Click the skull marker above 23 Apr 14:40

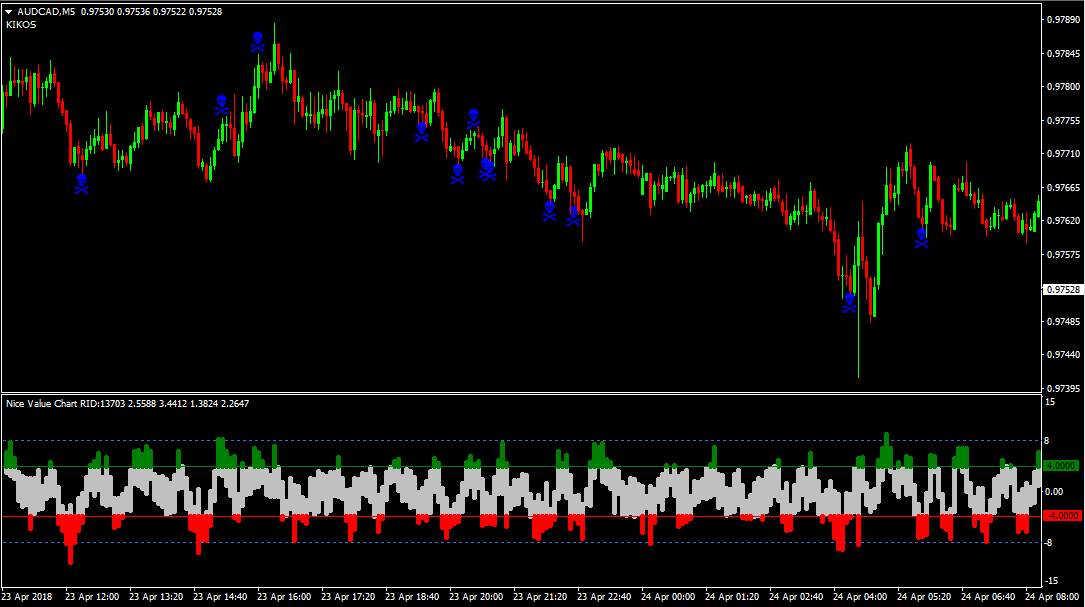221,104
